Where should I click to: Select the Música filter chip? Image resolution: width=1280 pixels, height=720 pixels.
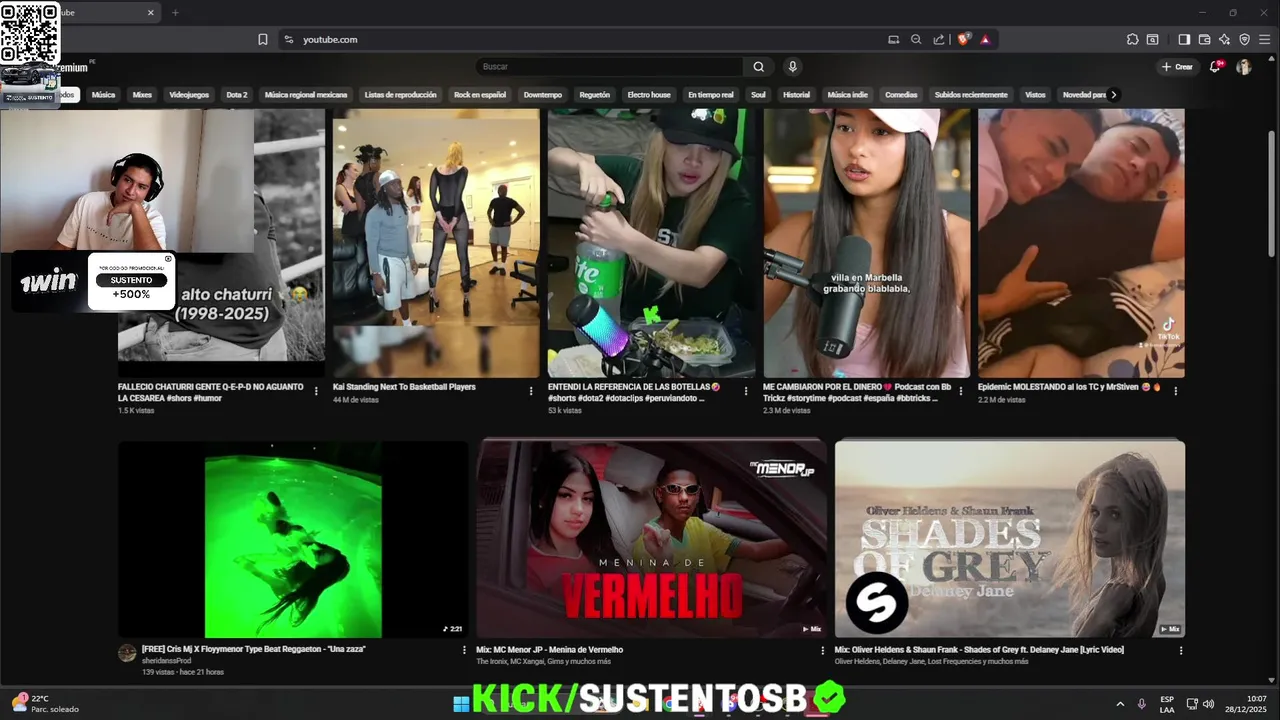click(103, 95)
